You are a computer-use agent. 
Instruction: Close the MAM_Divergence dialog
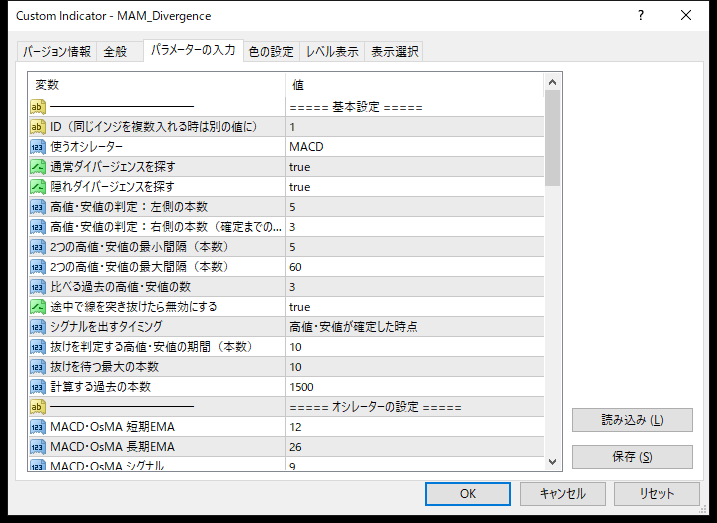point(686,16)
